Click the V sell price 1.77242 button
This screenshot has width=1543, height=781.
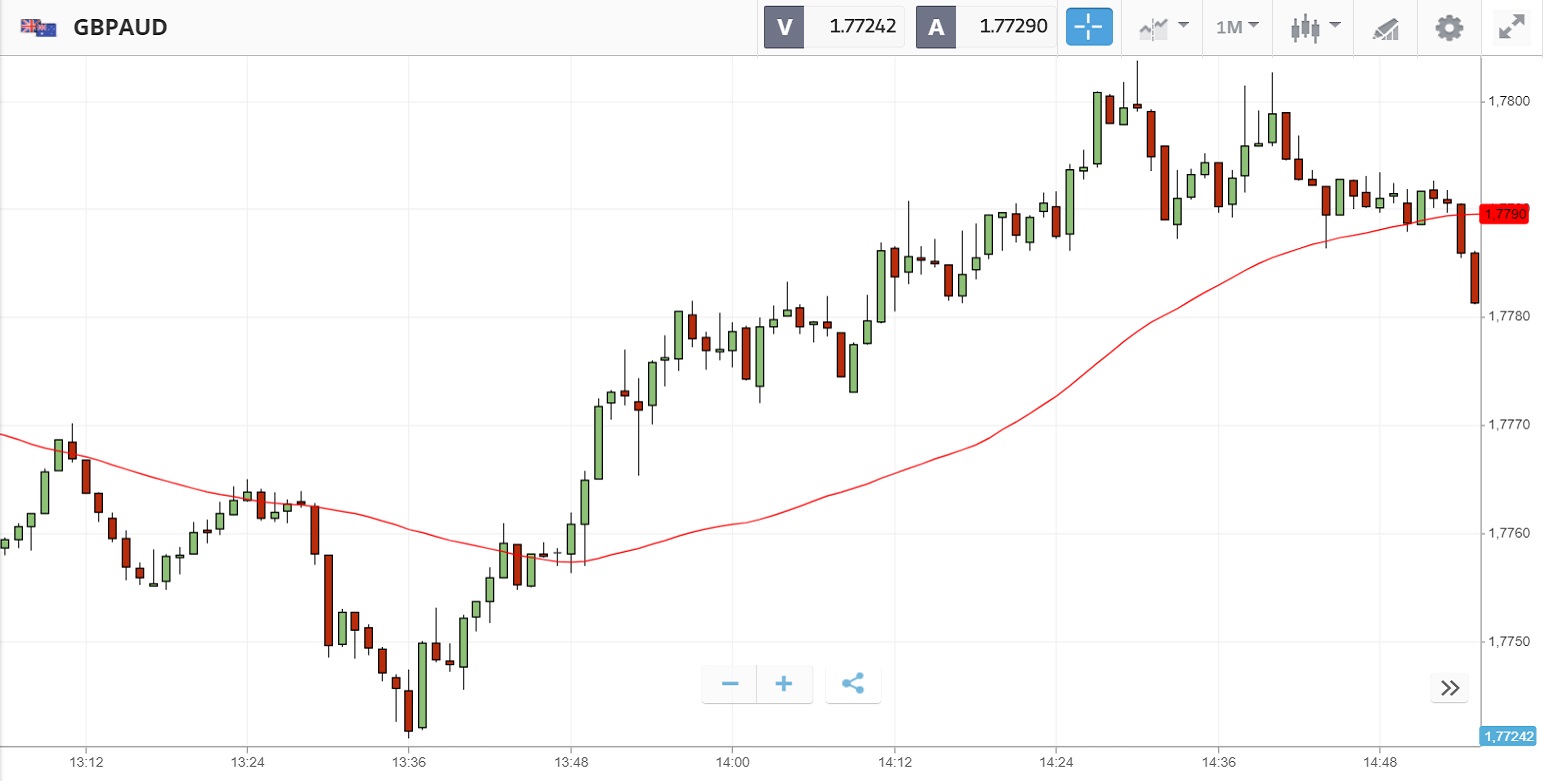pyautogui.click(x=834, y=27)
